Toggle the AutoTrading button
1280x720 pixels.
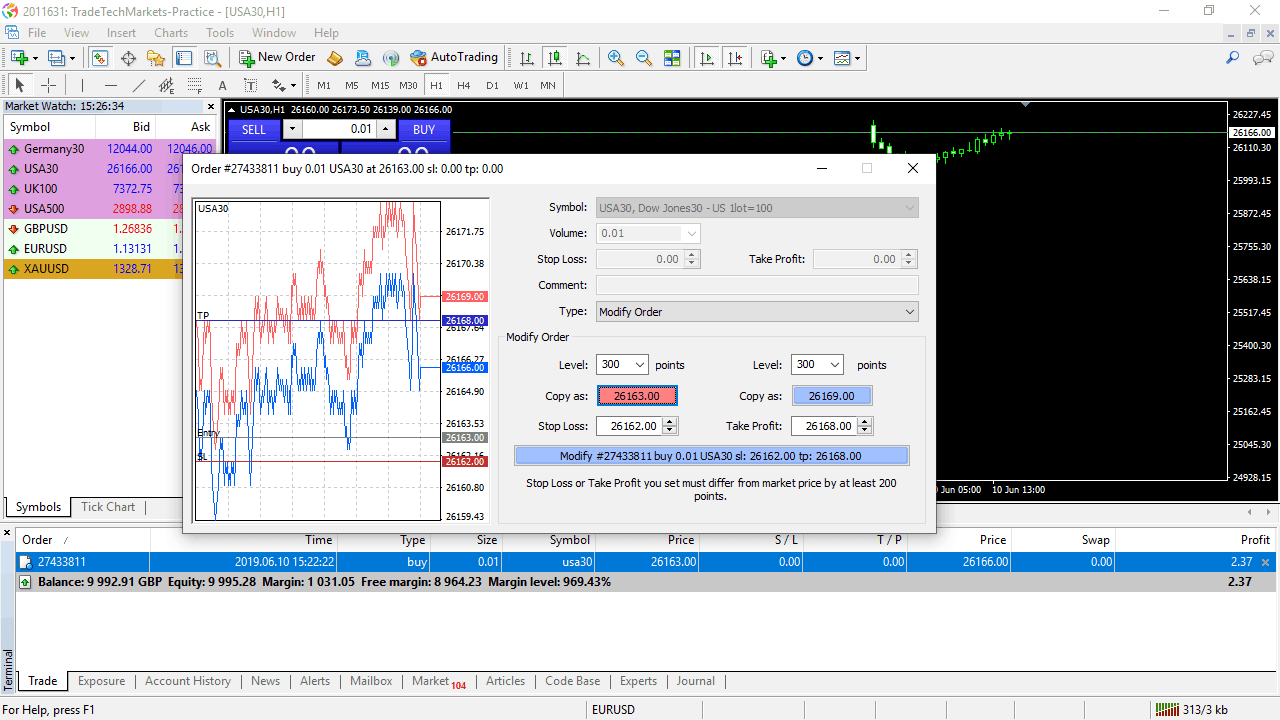pos(453,58)
